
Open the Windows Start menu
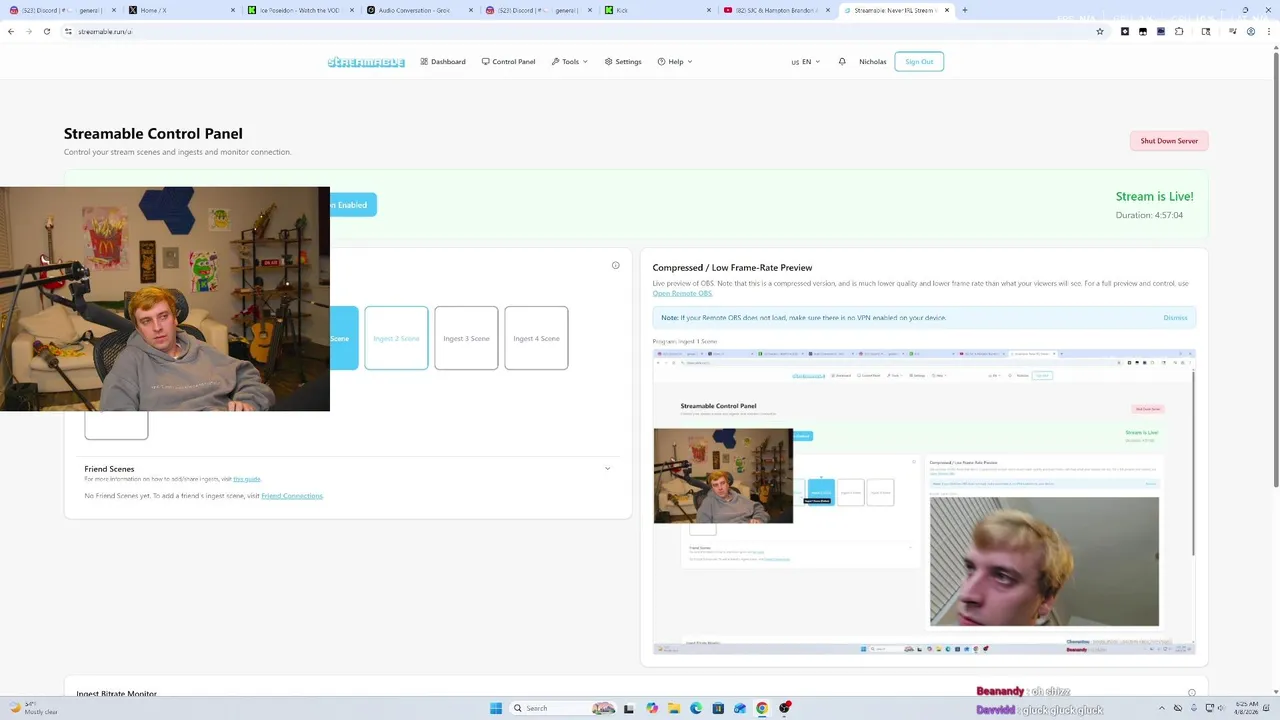coord(496,708)
